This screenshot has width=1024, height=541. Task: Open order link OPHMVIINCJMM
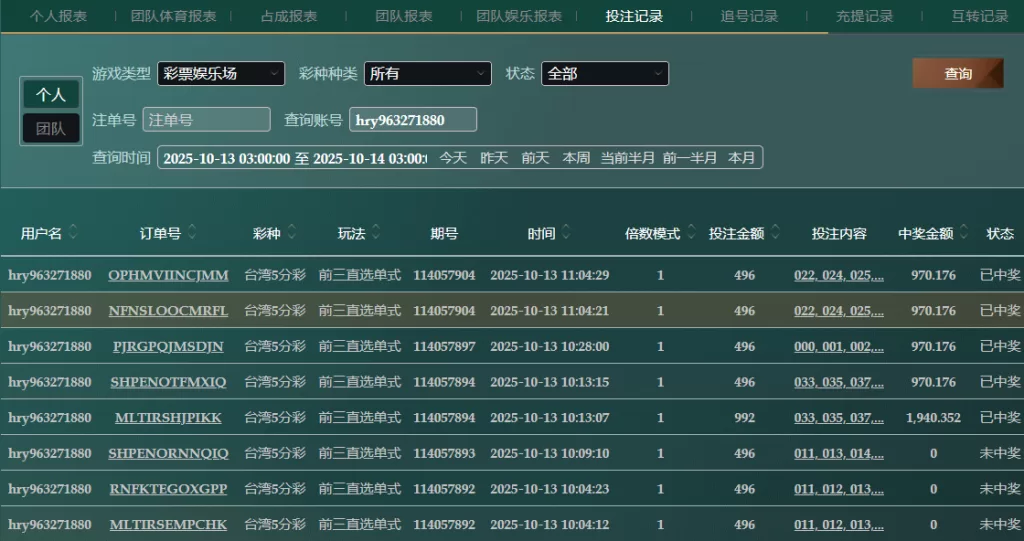click(168, 276)
